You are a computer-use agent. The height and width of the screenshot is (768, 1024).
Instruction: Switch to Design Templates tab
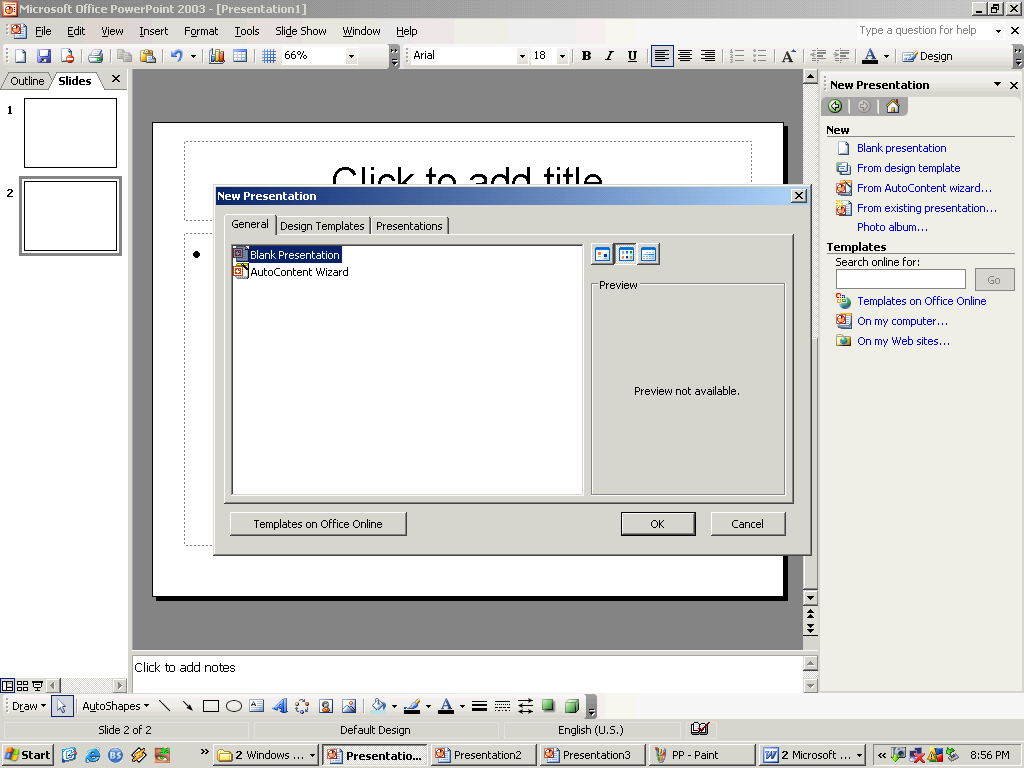click(x=322, y=226)
